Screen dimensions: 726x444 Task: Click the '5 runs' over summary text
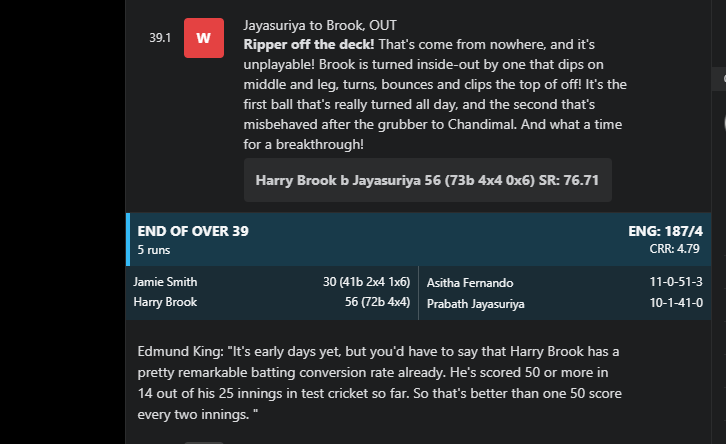[x=154, y=250]
